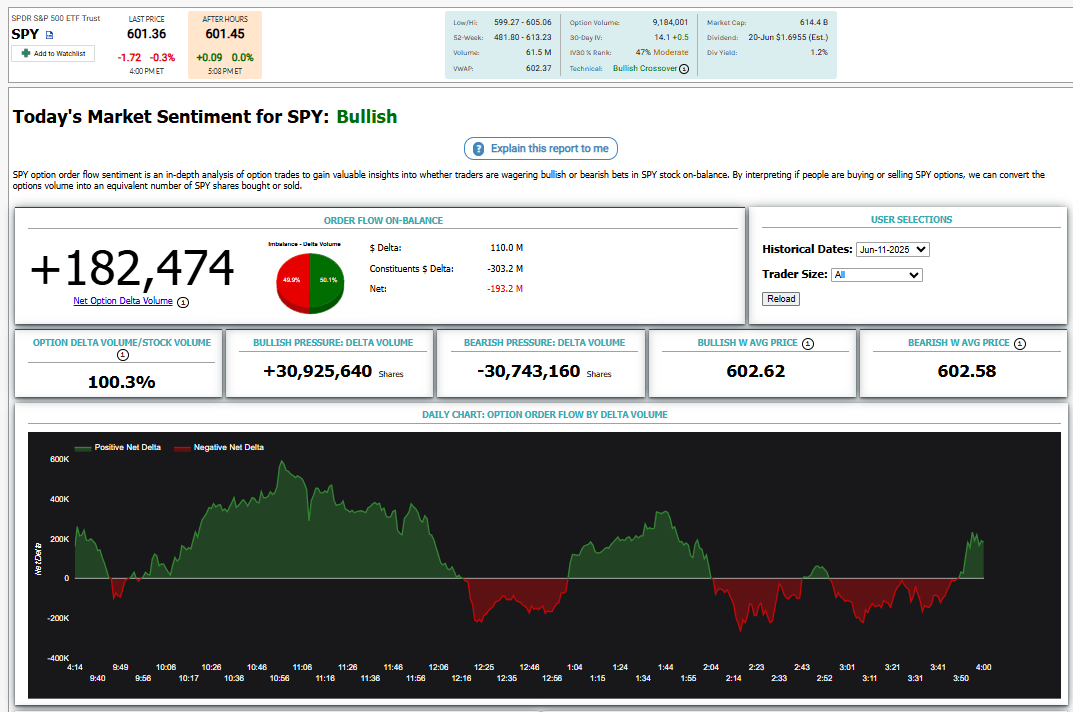The image size is (1073, 712).
Task: Click the volume value 61.5 M
Action: [x=539, y=53]
